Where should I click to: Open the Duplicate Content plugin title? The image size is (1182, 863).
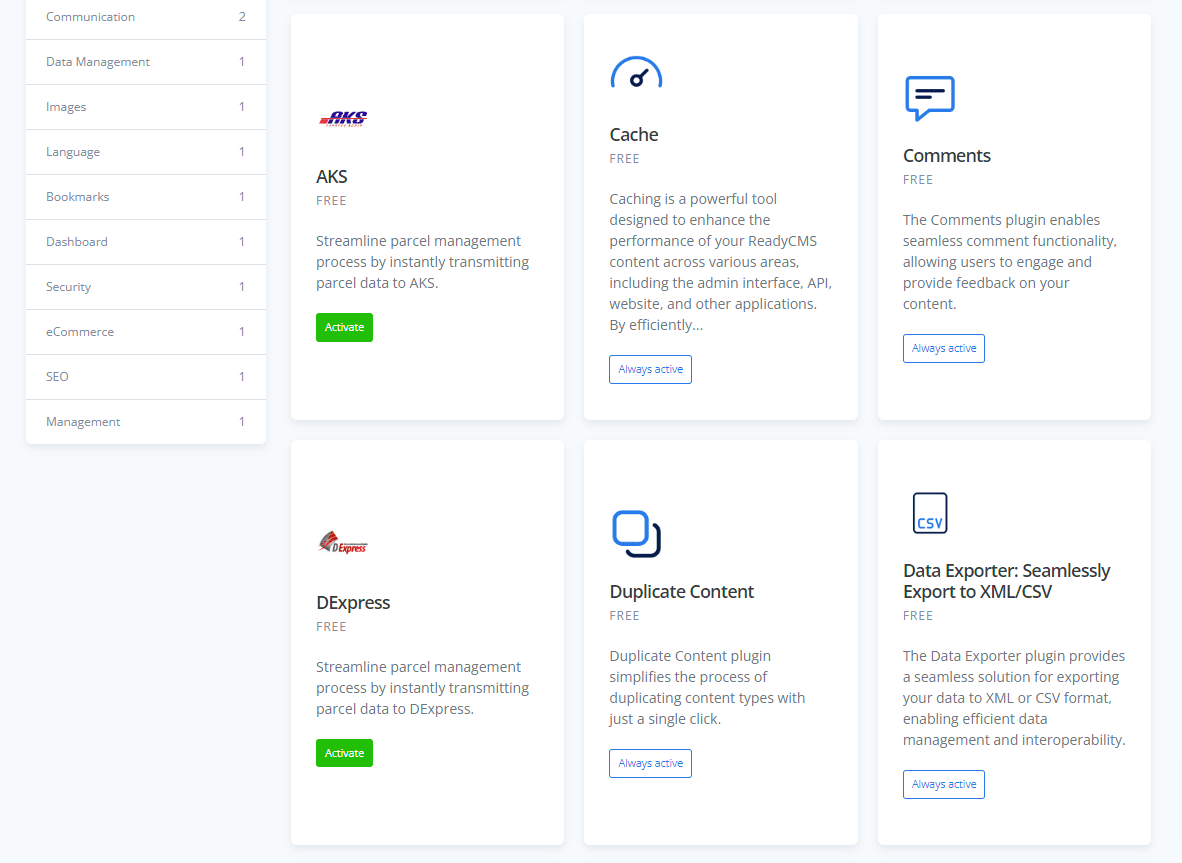coord(681,592)
